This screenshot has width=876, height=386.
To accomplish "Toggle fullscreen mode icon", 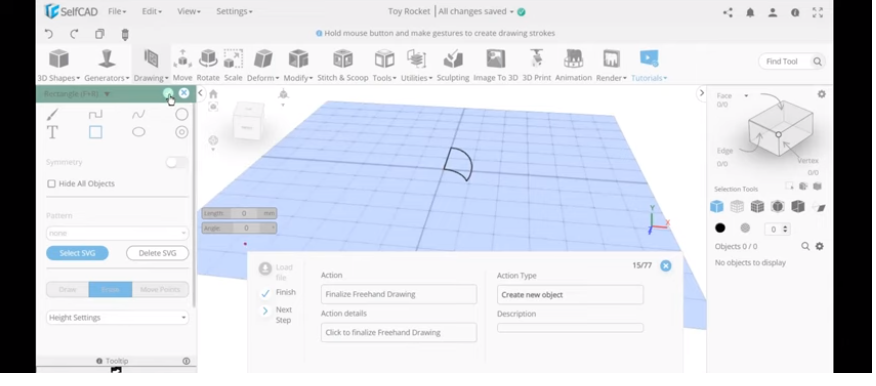I will [817, 12].
